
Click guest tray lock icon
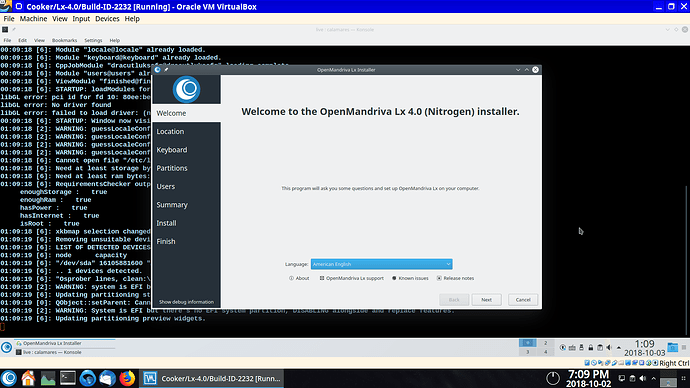click(x=591, y=348)
